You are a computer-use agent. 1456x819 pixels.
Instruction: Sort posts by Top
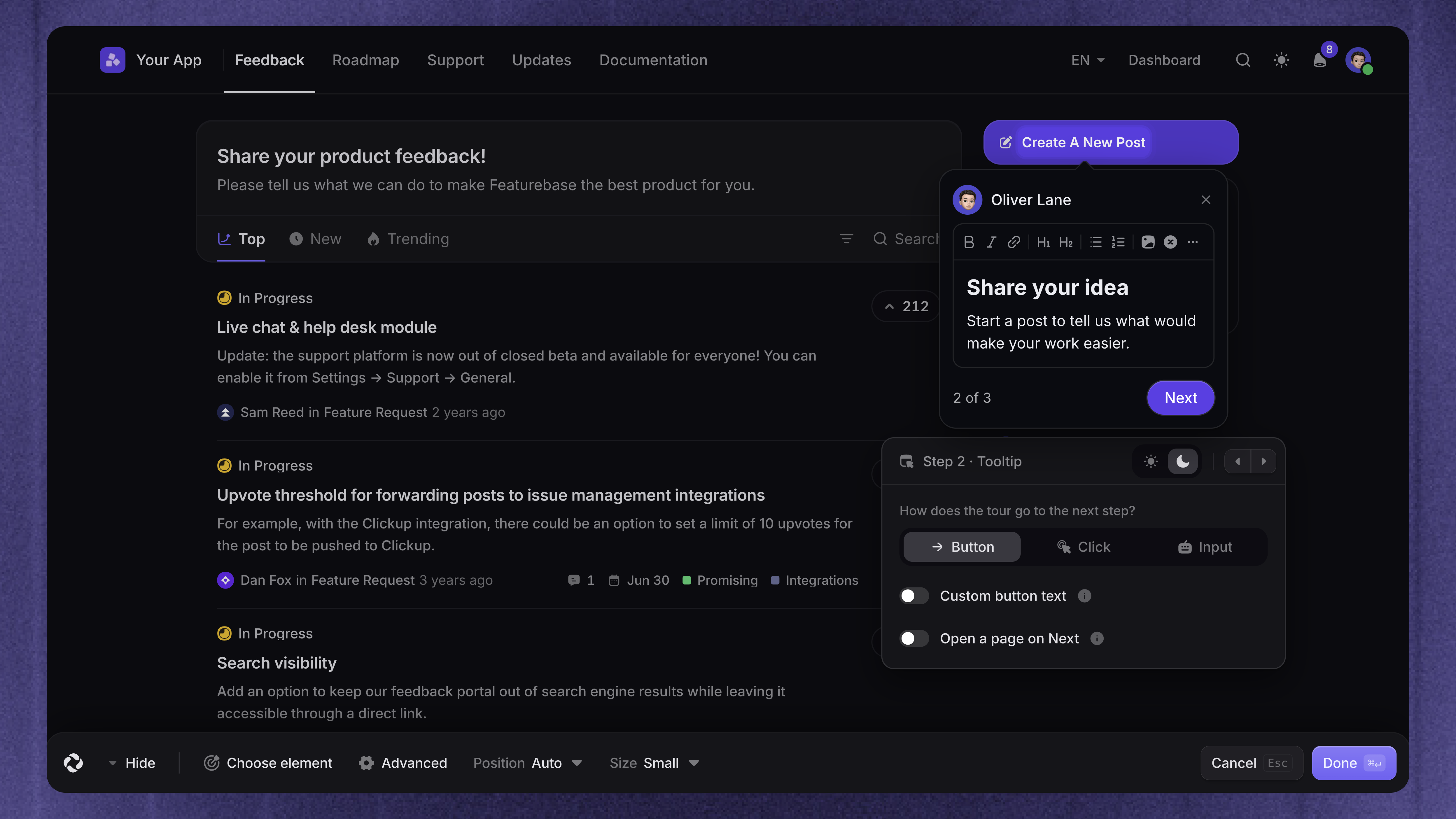[241, 239]
